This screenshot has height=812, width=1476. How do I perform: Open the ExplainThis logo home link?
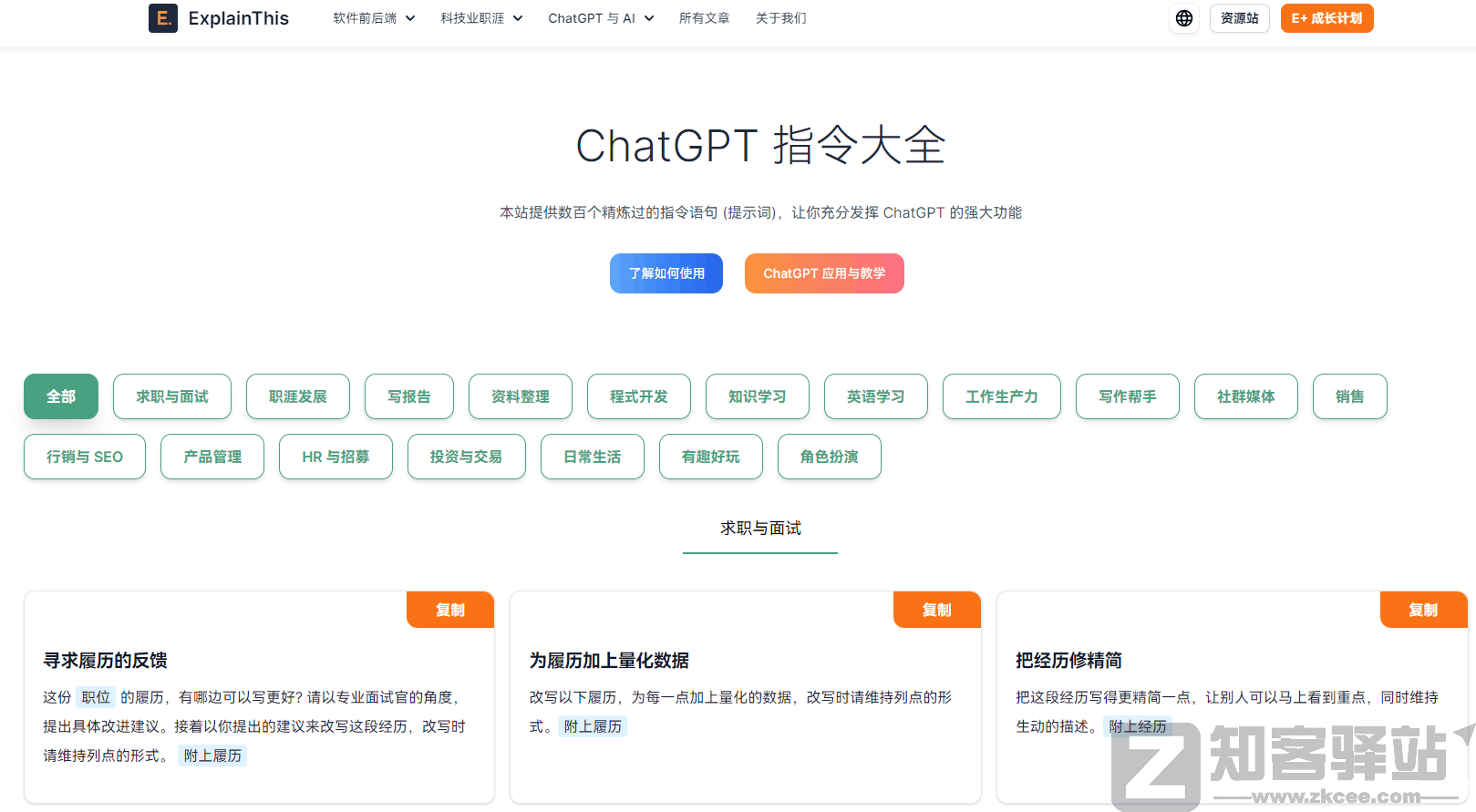click(219, 18)
